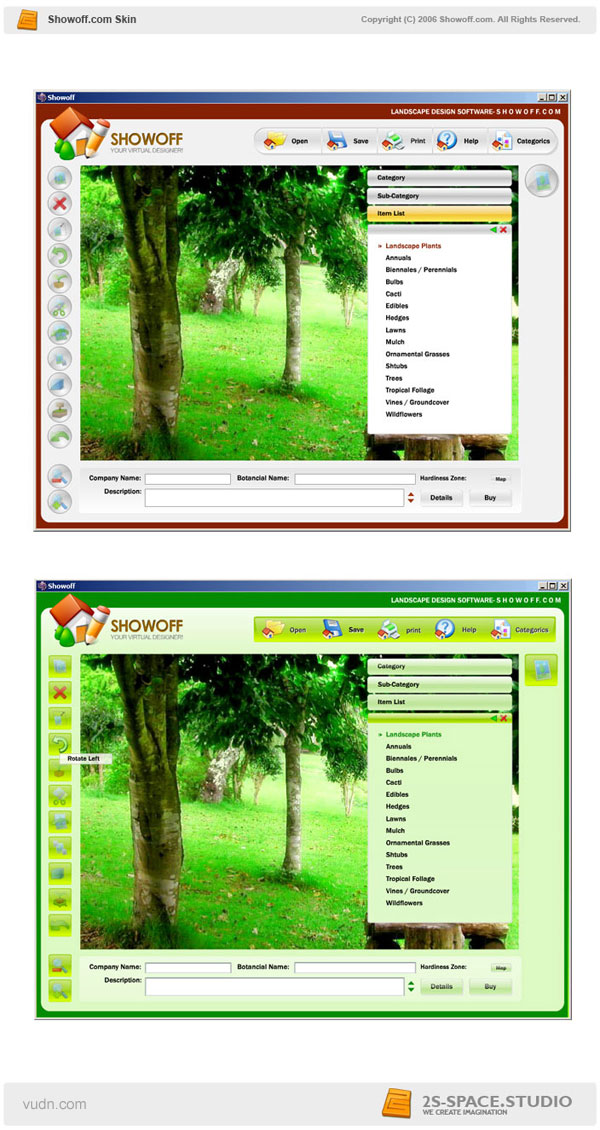The width and height of the screenshot is (600, 1130).
Task: Click small red X on item list panel, red skin
Action: [x=503, y=229]
